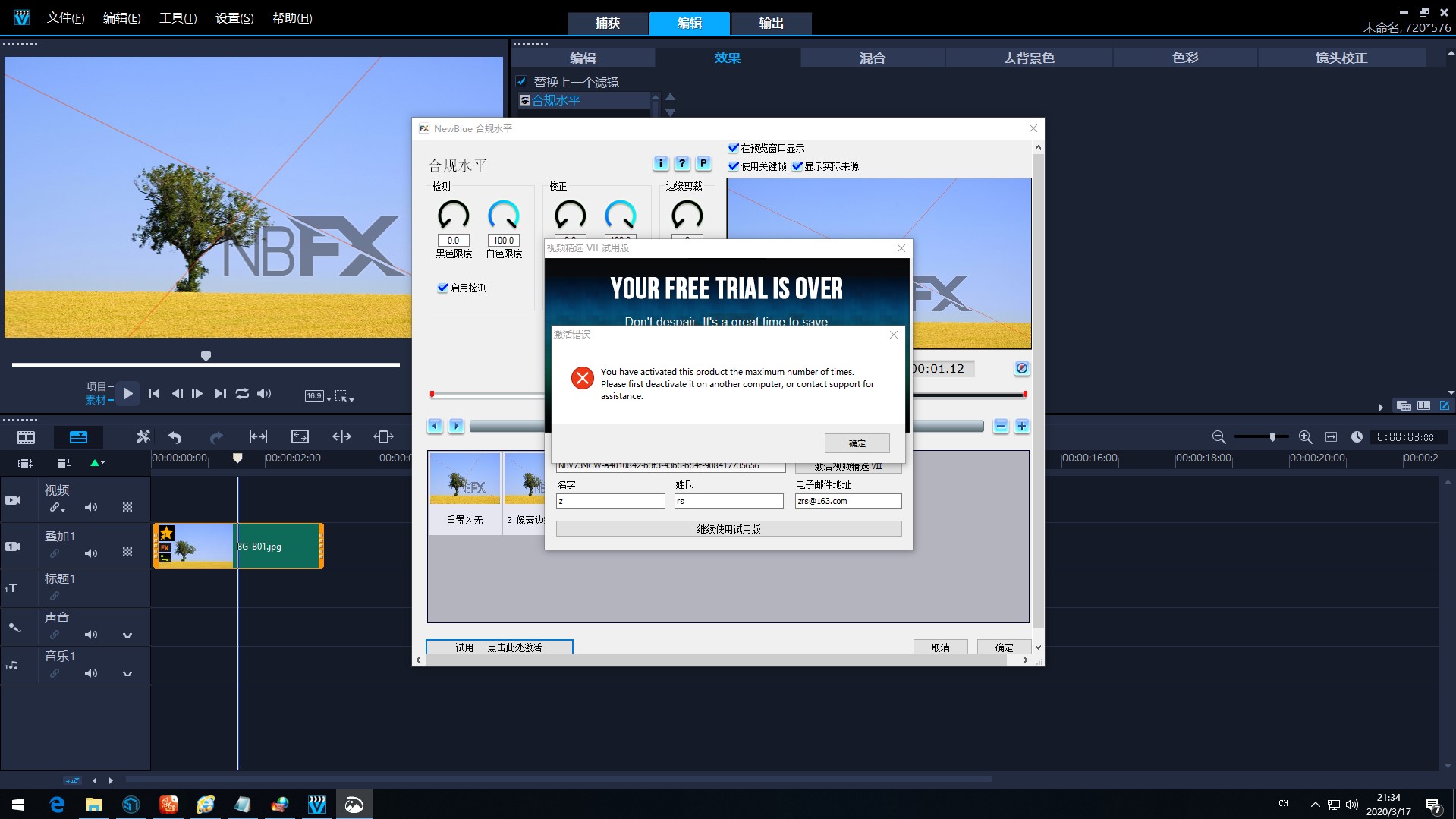Click the help '?' button in NewBlue window
The width and height of the screenshot is (1456, 819).
682,163
